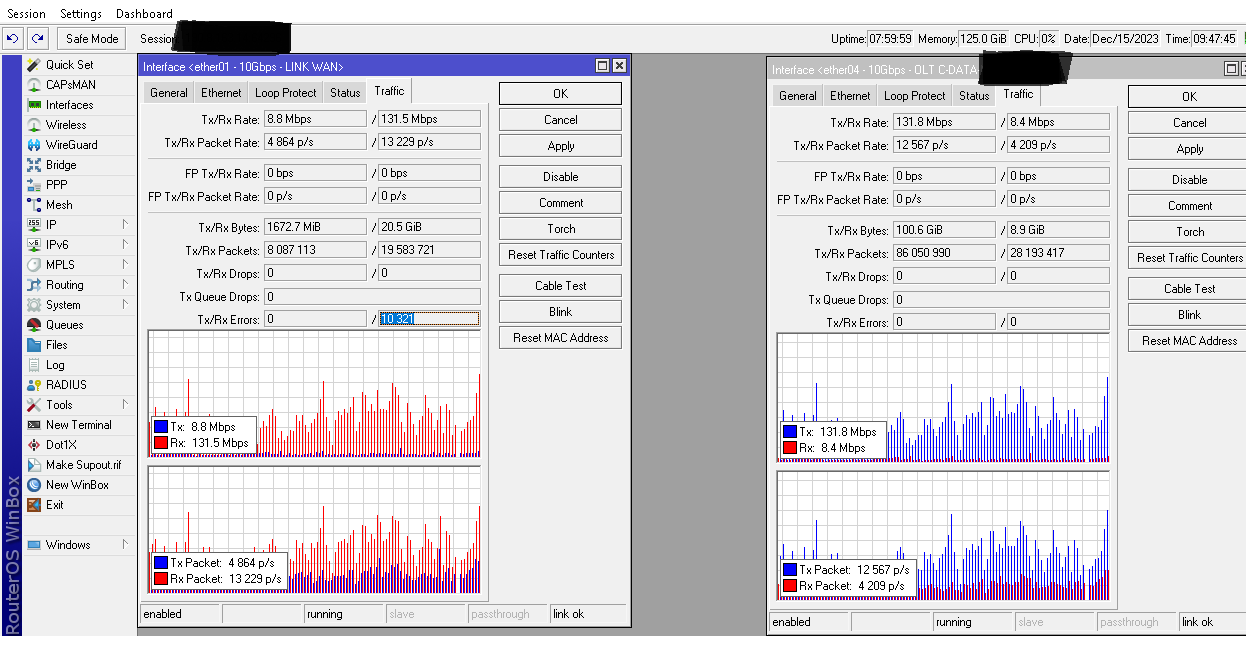Toggle Safe Mode on
Image resolution: width=1246 pixels, height=652 pixels.
click(92, 39)
